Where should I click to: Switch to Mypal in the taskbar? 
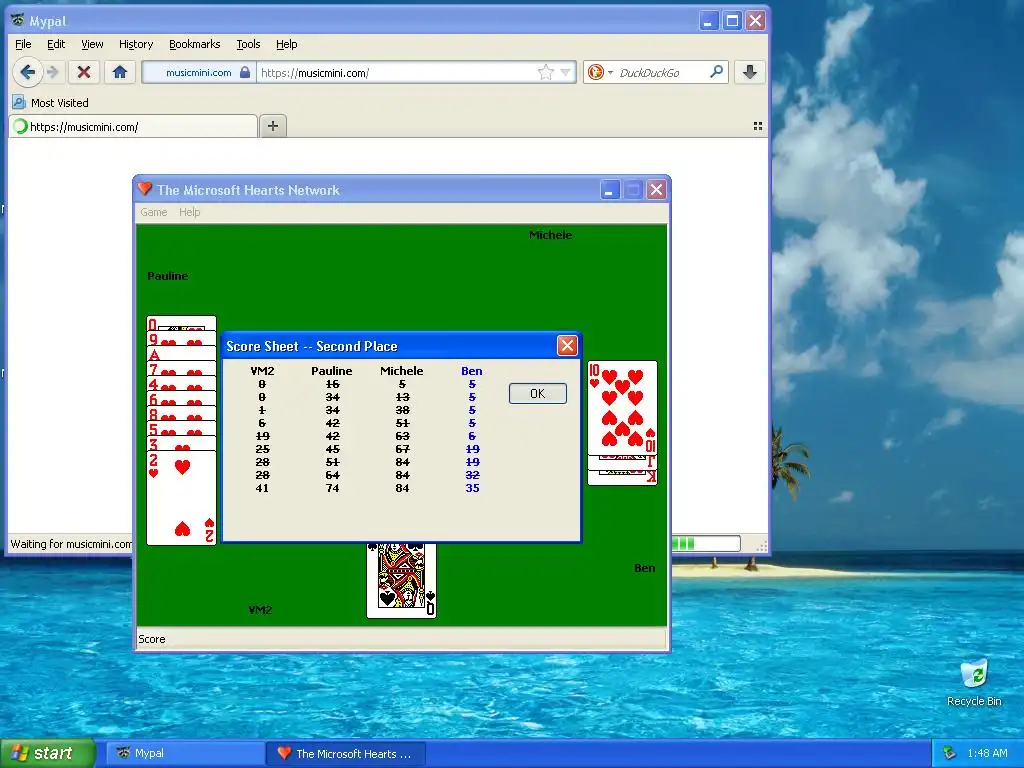(185, 753)
